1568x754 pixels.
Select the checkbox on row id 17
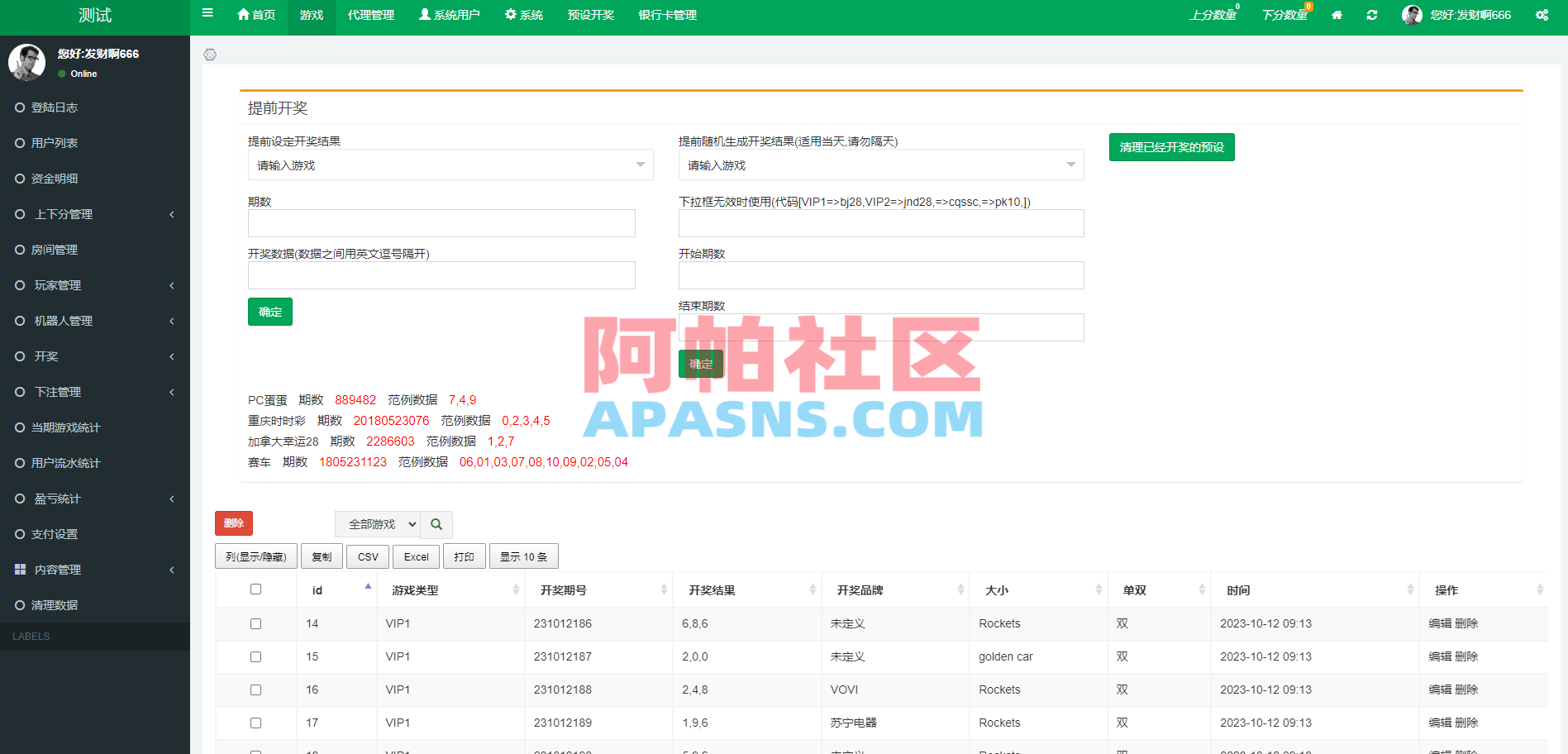click(255, 723)
